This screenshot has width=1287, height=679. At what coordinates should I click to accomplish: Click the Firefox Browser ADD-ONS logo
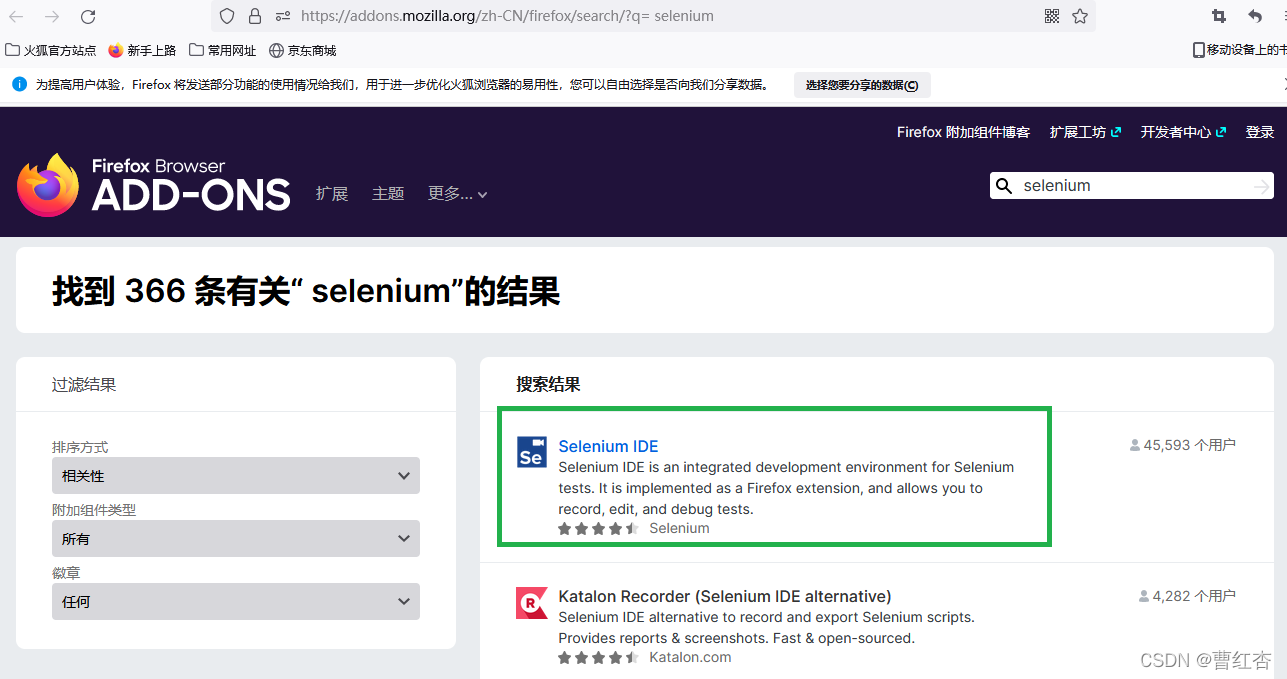click(153, 185)
